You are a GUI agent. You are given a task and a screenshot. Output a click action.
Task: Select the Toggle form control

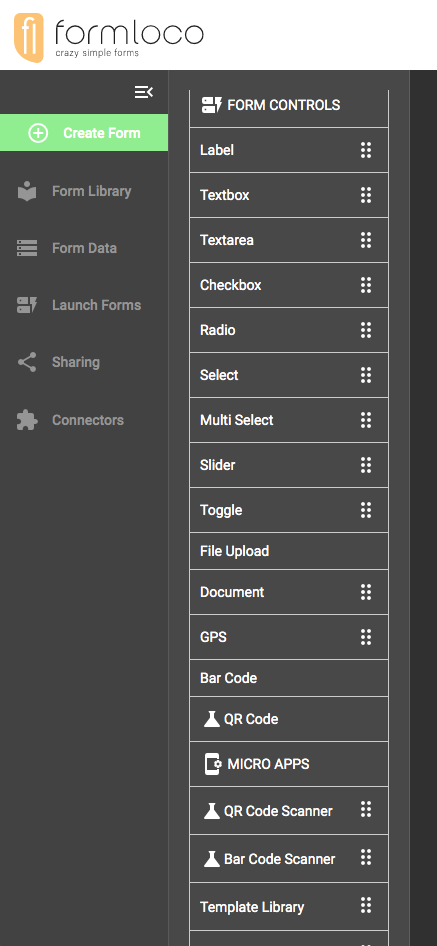tap(289, 510)
